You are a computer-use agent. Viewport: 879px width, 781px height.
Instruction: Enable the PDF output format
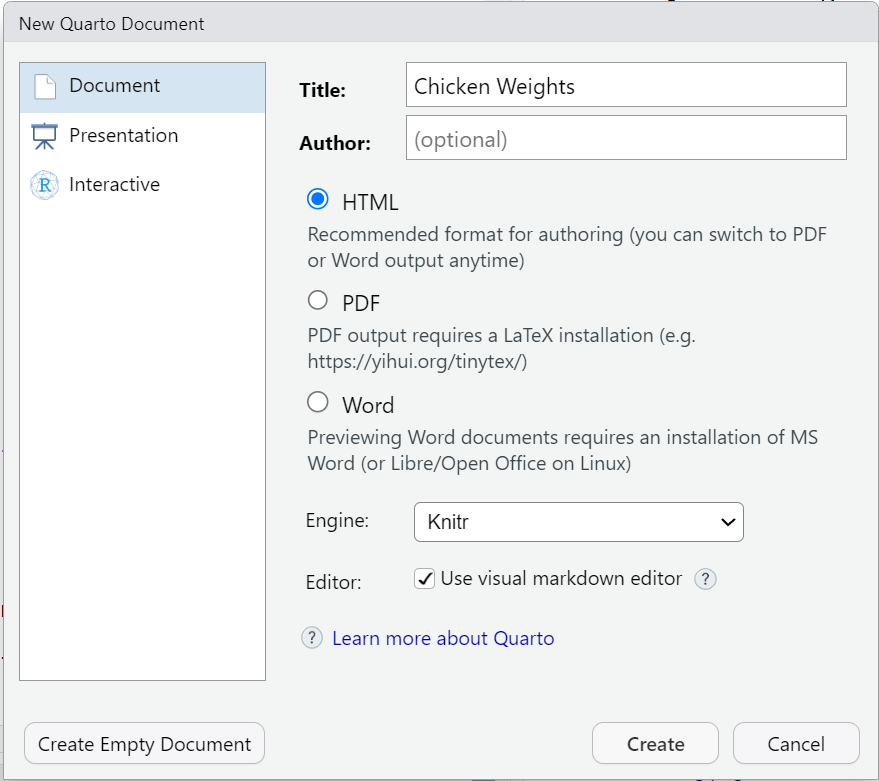pyautogui.click(x=317, y=300)
